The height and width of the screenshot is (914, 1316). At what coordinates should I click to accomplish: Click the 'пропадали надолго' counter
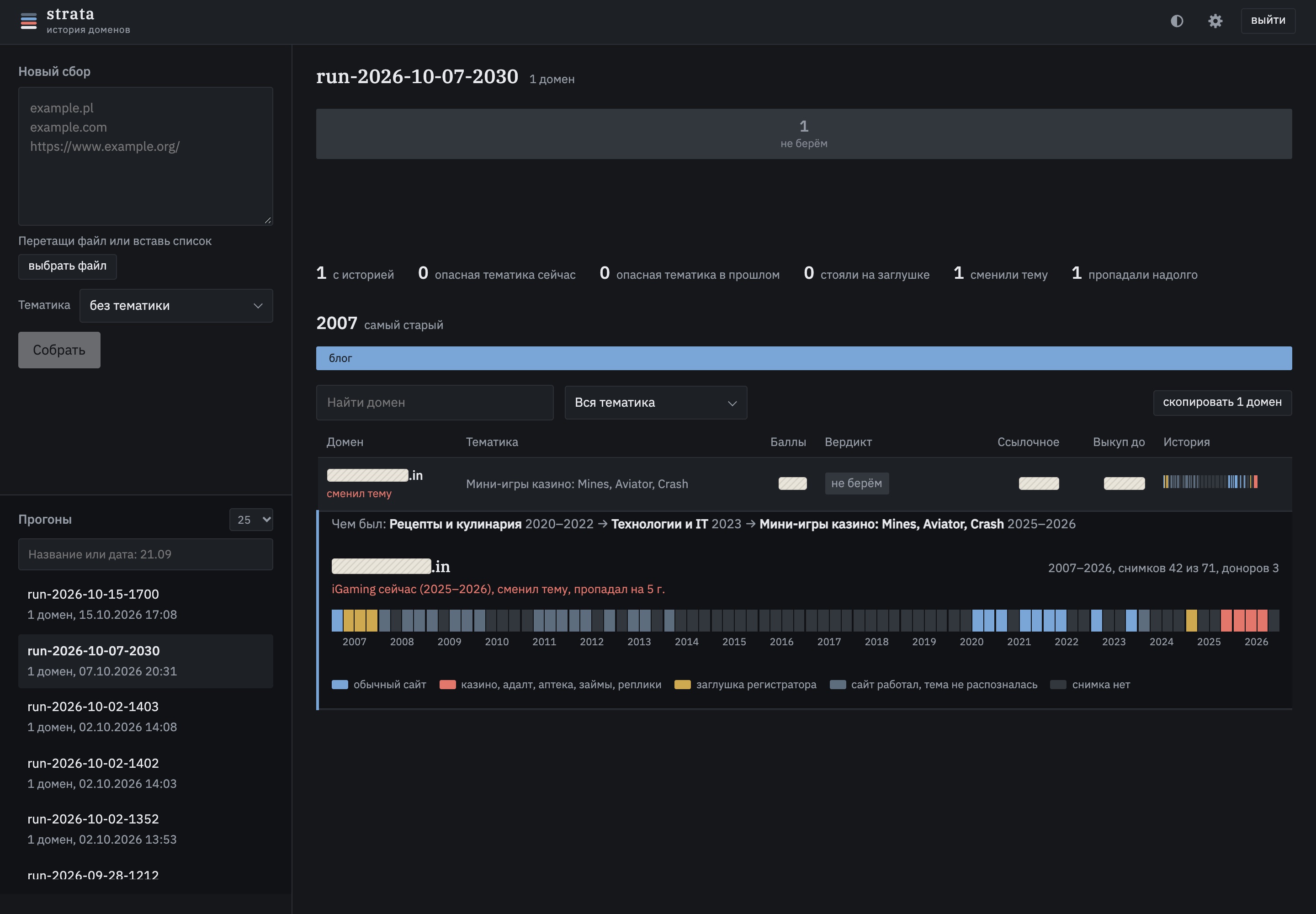tap(1135, 274)
